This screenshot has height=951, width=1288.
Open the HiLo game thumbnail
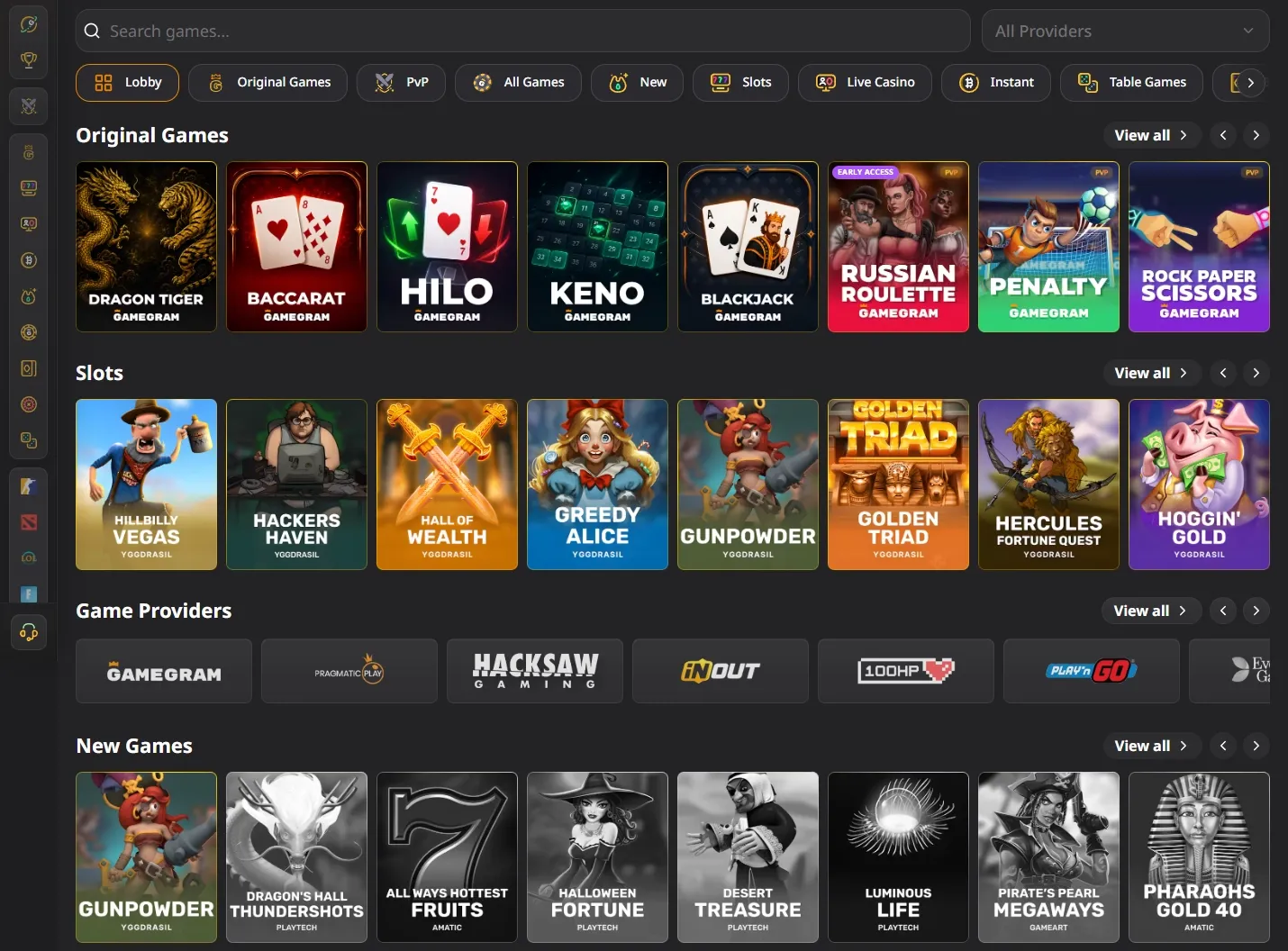click(447, 247)
